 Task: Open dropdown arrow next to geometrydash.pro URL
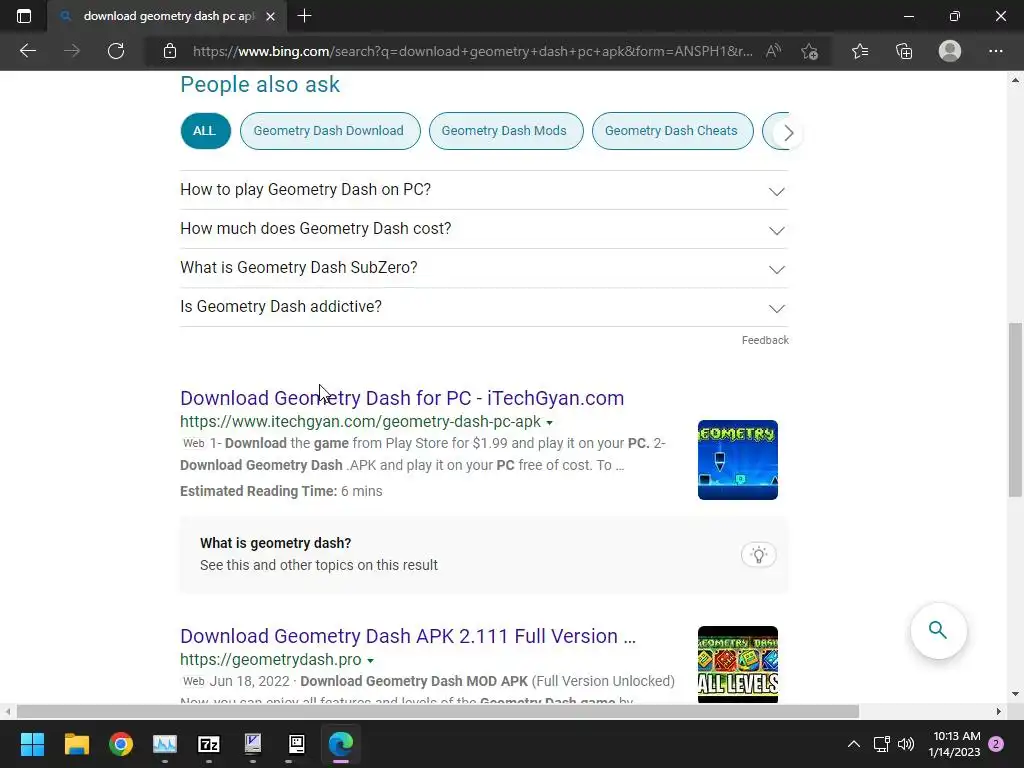[370, 660]
